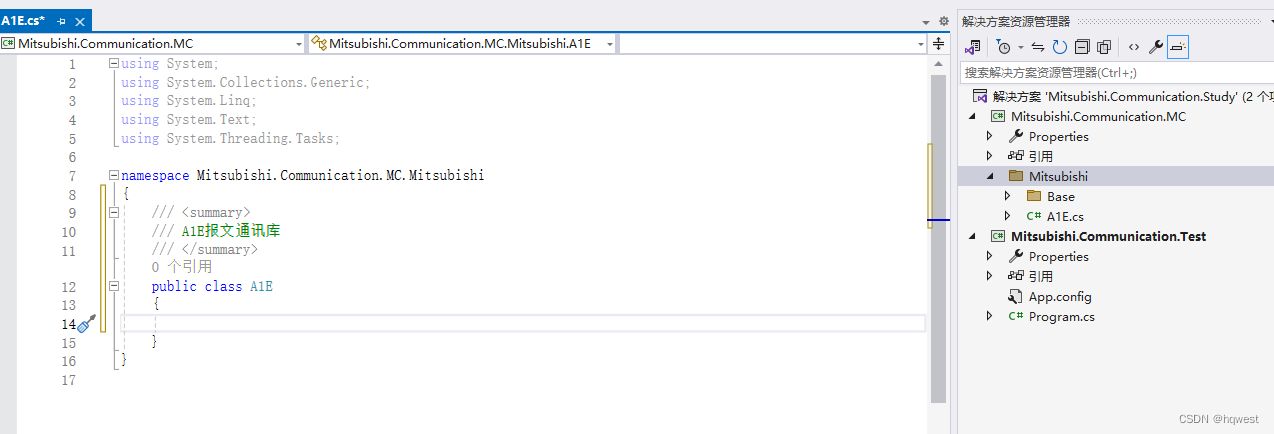Select 引用 under the MC project
Viewport: 1274px width, 434px height.
click(1040, 157)
